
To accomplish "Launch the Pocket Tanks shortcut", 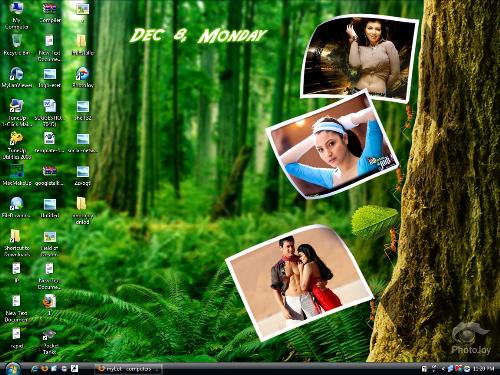I will (49, 341).
